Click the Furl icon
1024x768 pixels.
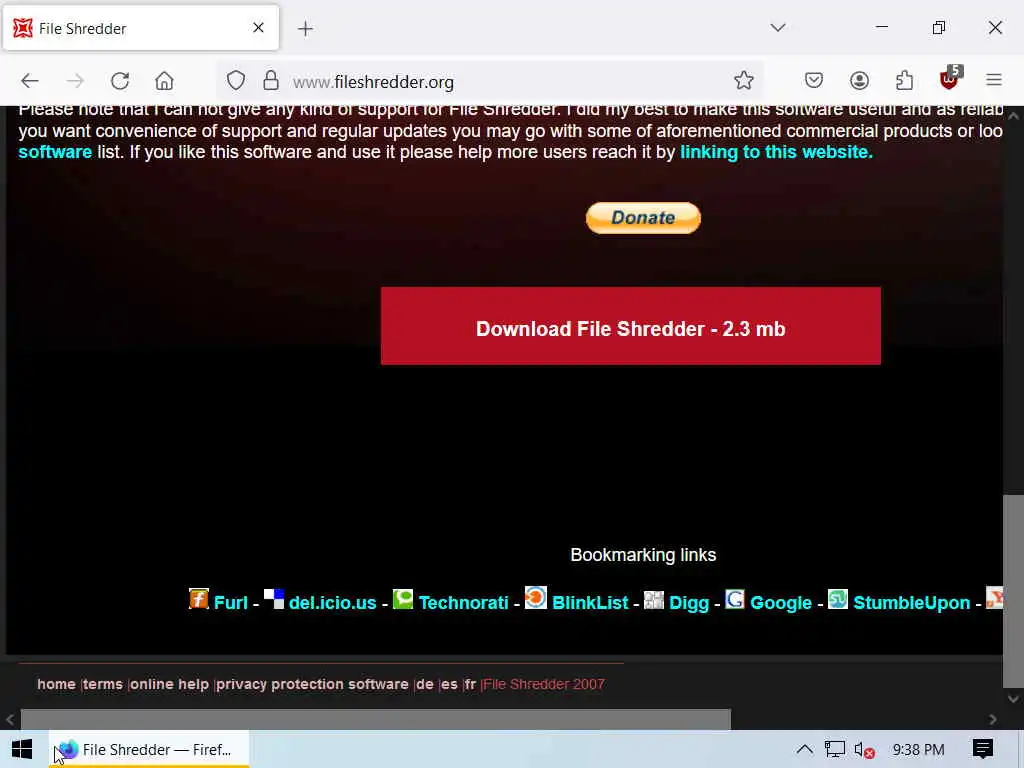point(199,599)
